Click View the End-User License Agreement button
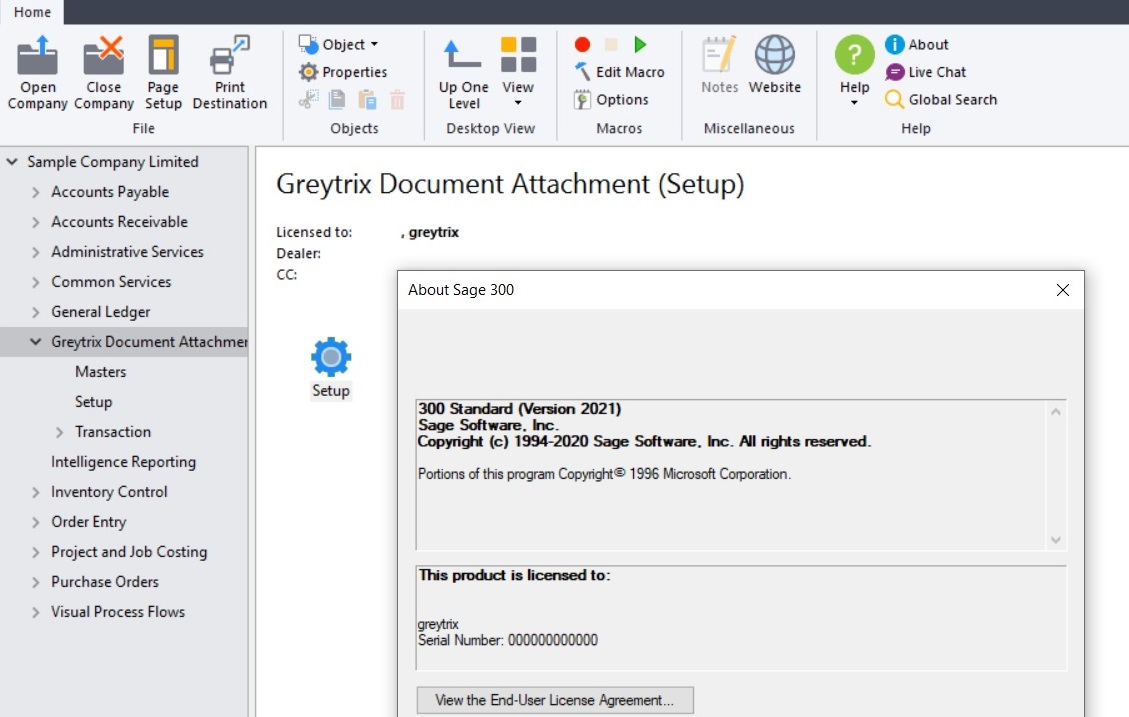The width and height of the screenshot is (1129, 717). (x=554, y=700)
